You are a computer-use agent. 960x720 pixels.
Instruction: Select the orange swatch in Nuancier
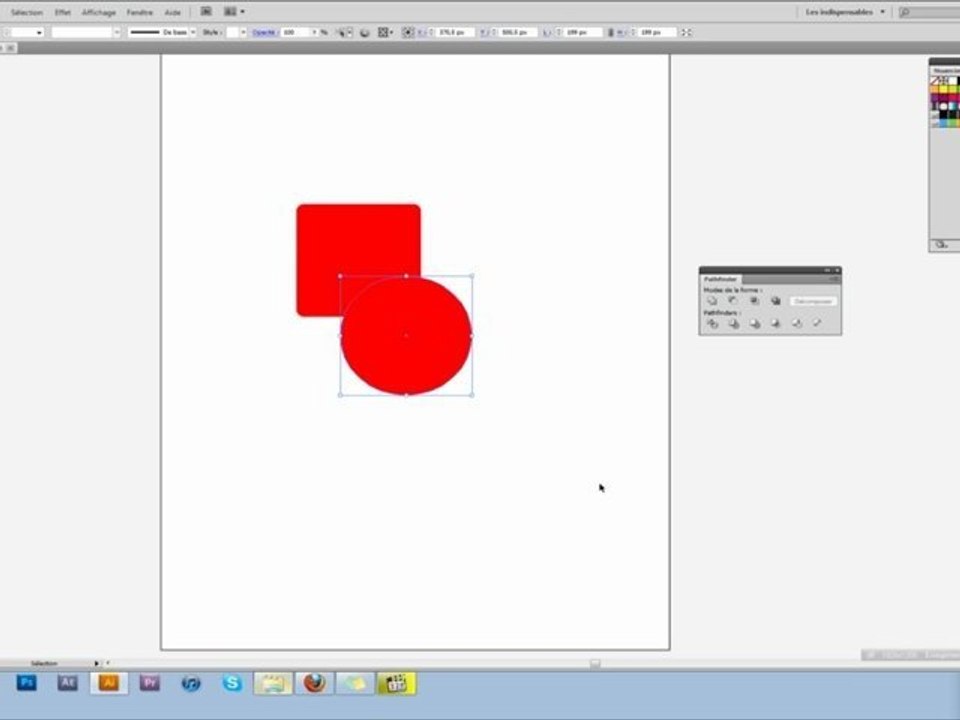coord(935,89)
